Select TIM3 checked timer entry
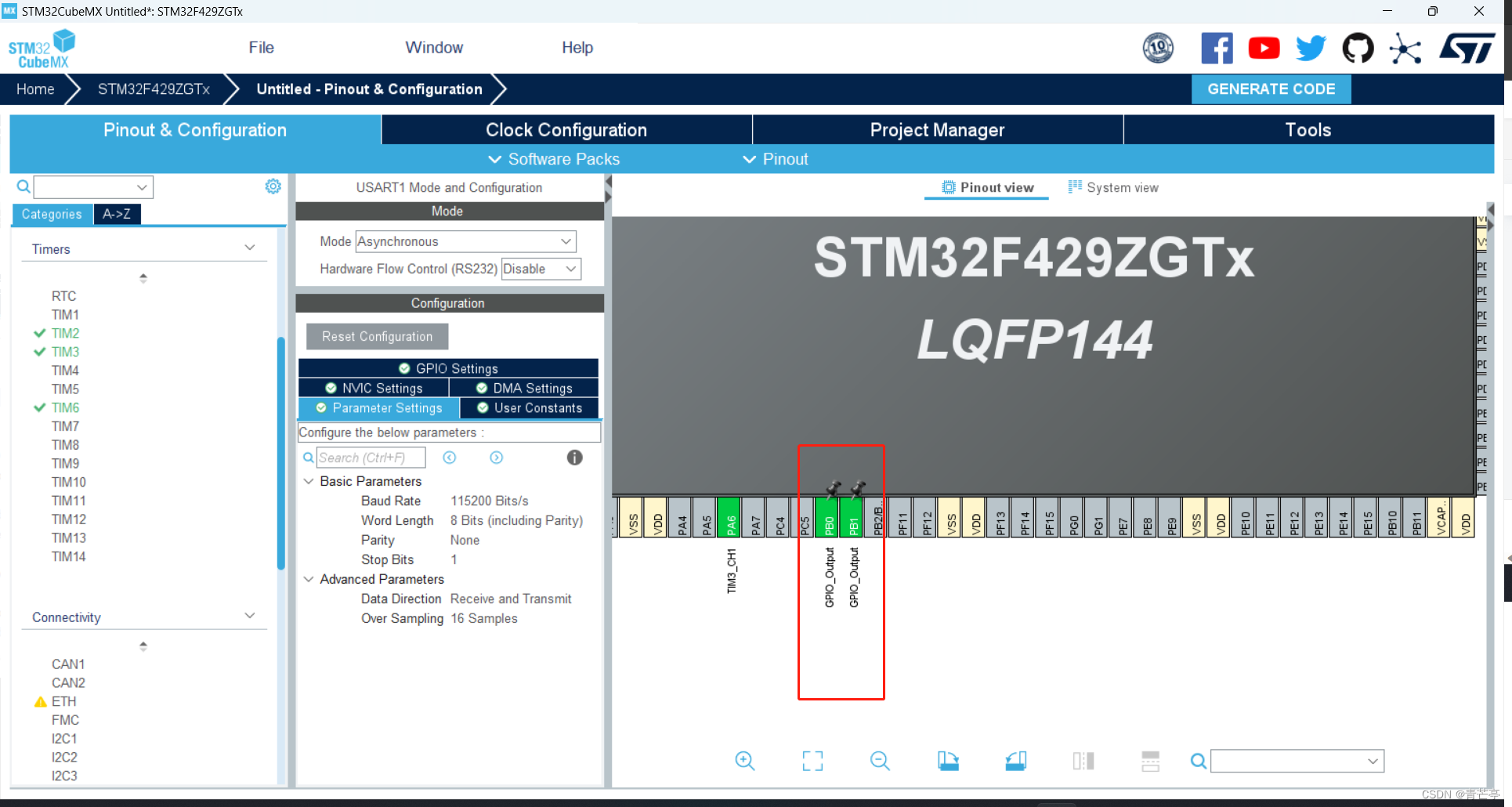1512x807 pixels. point(65,352)
